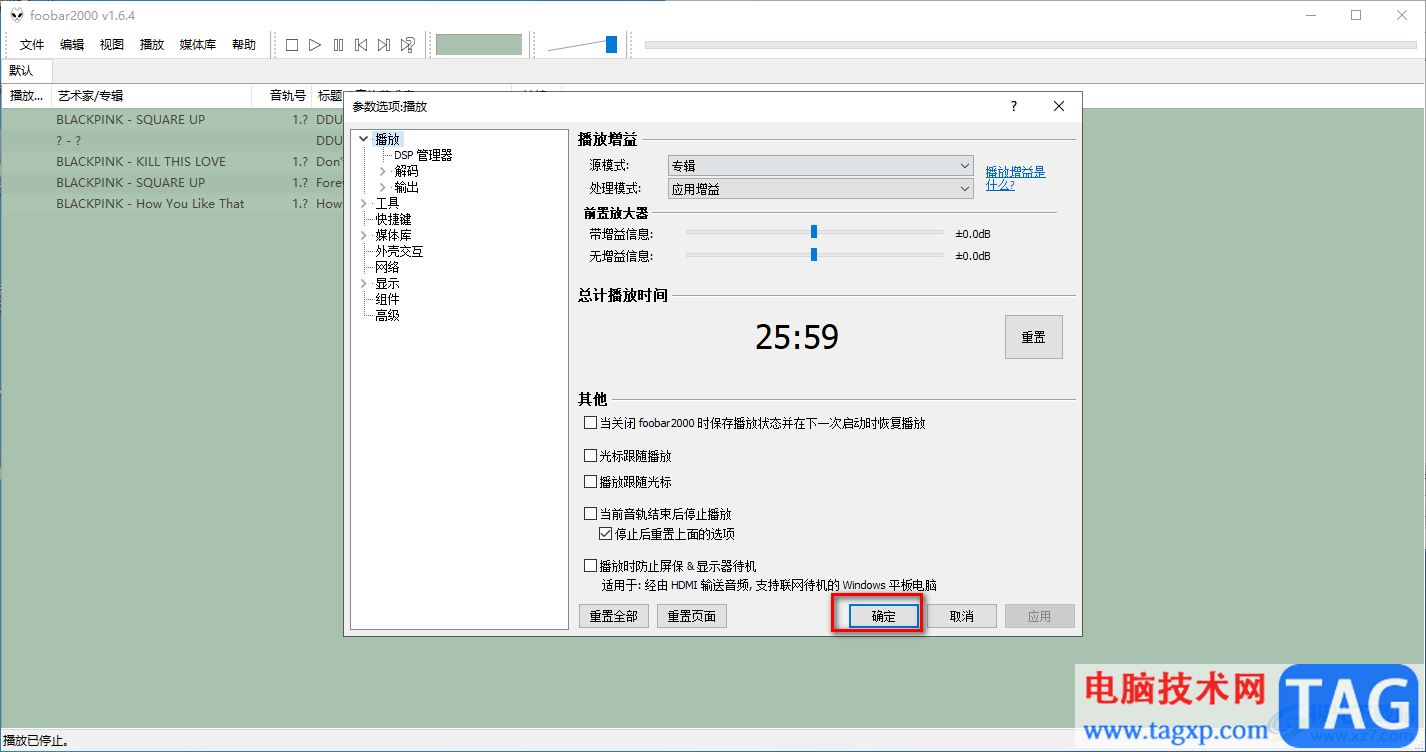
Task: Select 快捷键 in the preferences tree
Action: point(393,220)
